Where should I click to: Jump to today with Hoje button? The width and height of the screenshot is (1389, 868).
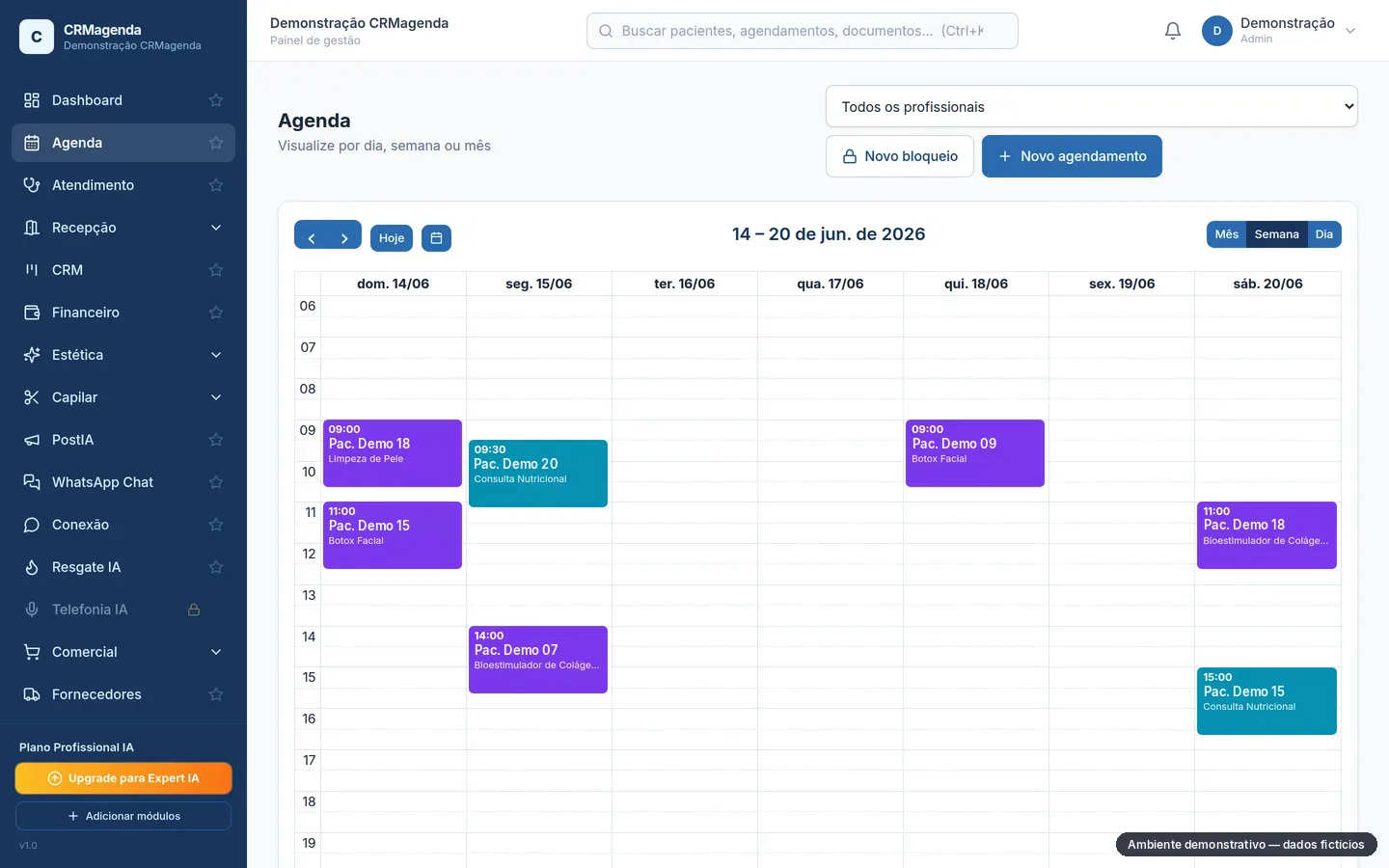point(392,238)
